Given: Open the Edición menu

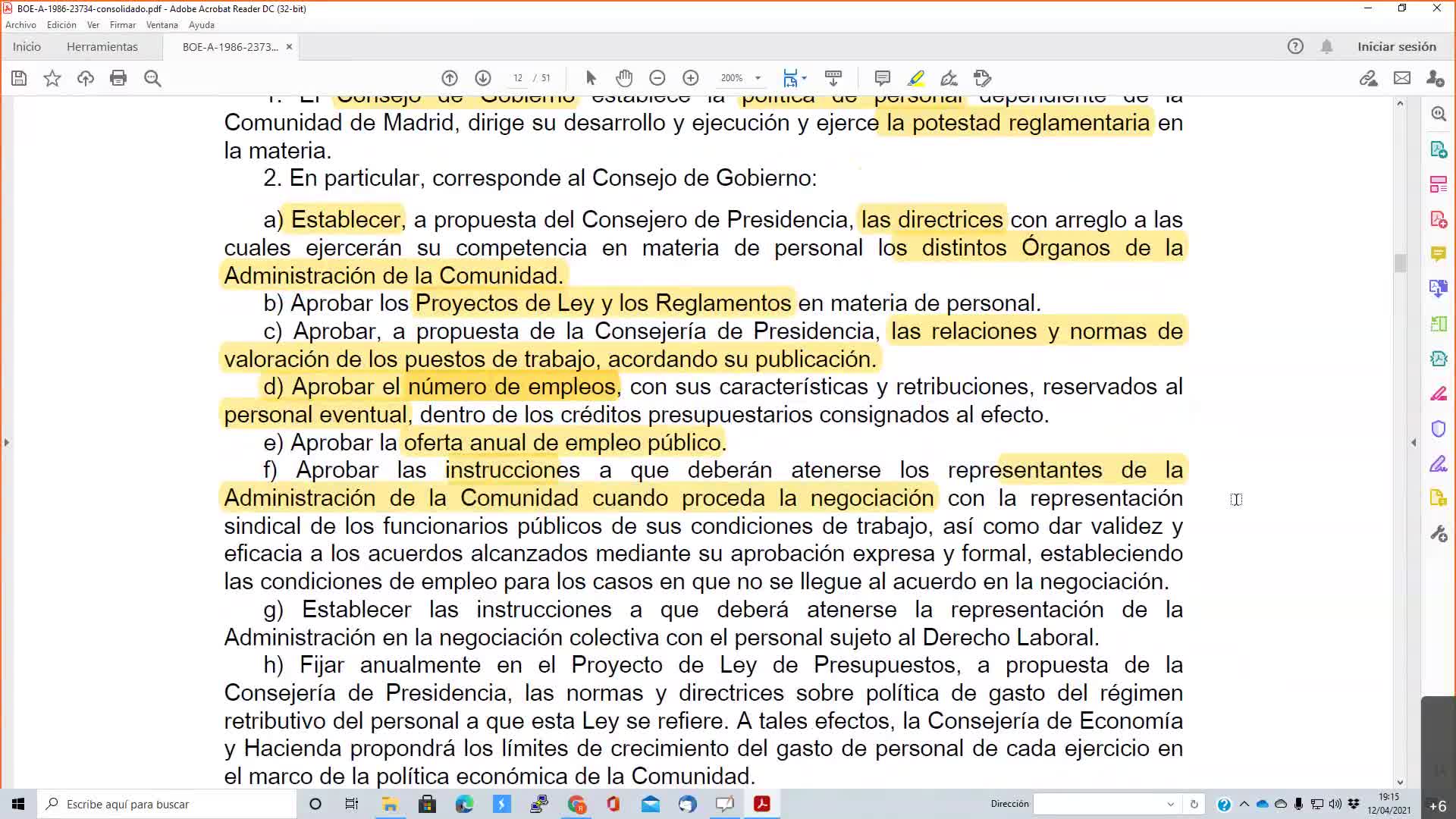Looking at the screenshot, I should click(61, 25).
